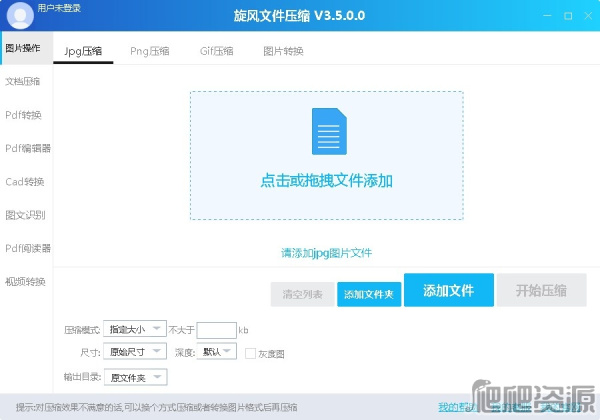This screenshot has height=420, width=600.
Task: Expand the 尺寸 dropdown
Action: click(x=134, y=352)
